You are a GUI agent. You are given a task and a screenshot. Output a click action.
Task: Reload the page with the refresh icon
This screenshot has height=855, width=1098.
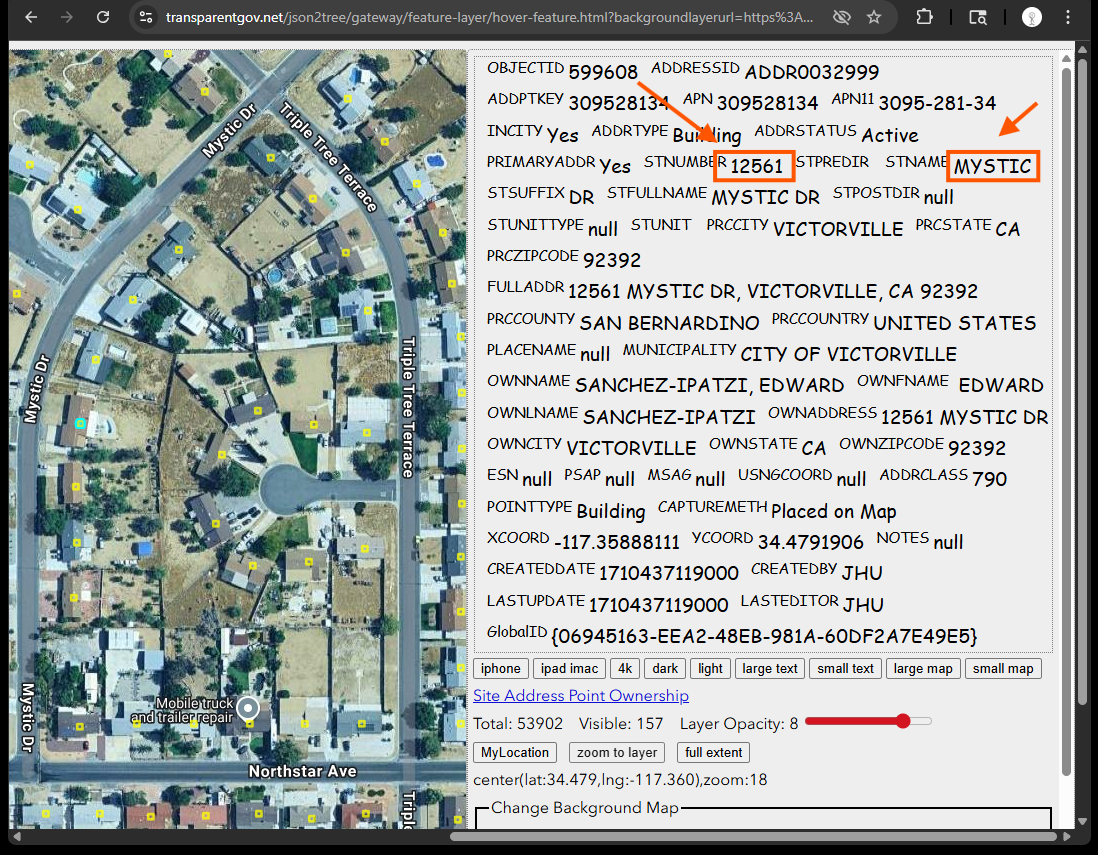103,17
